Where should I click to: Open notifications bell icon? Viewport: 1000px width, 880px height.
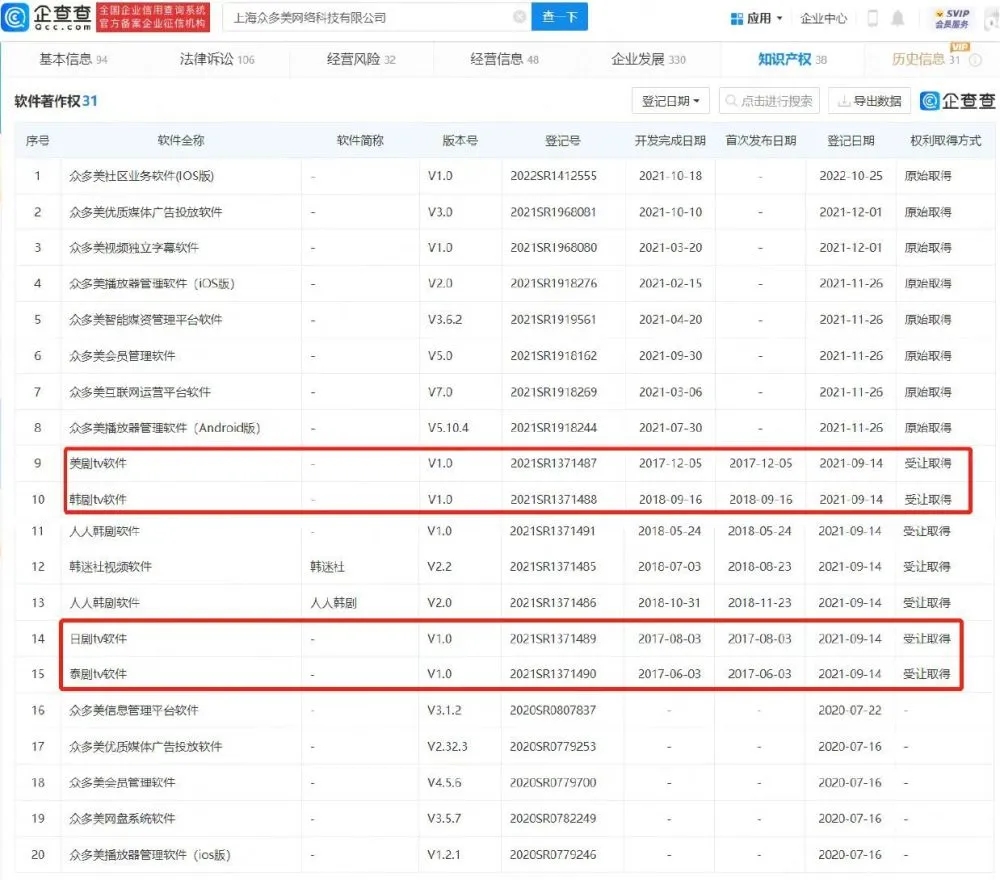point(897,18)
